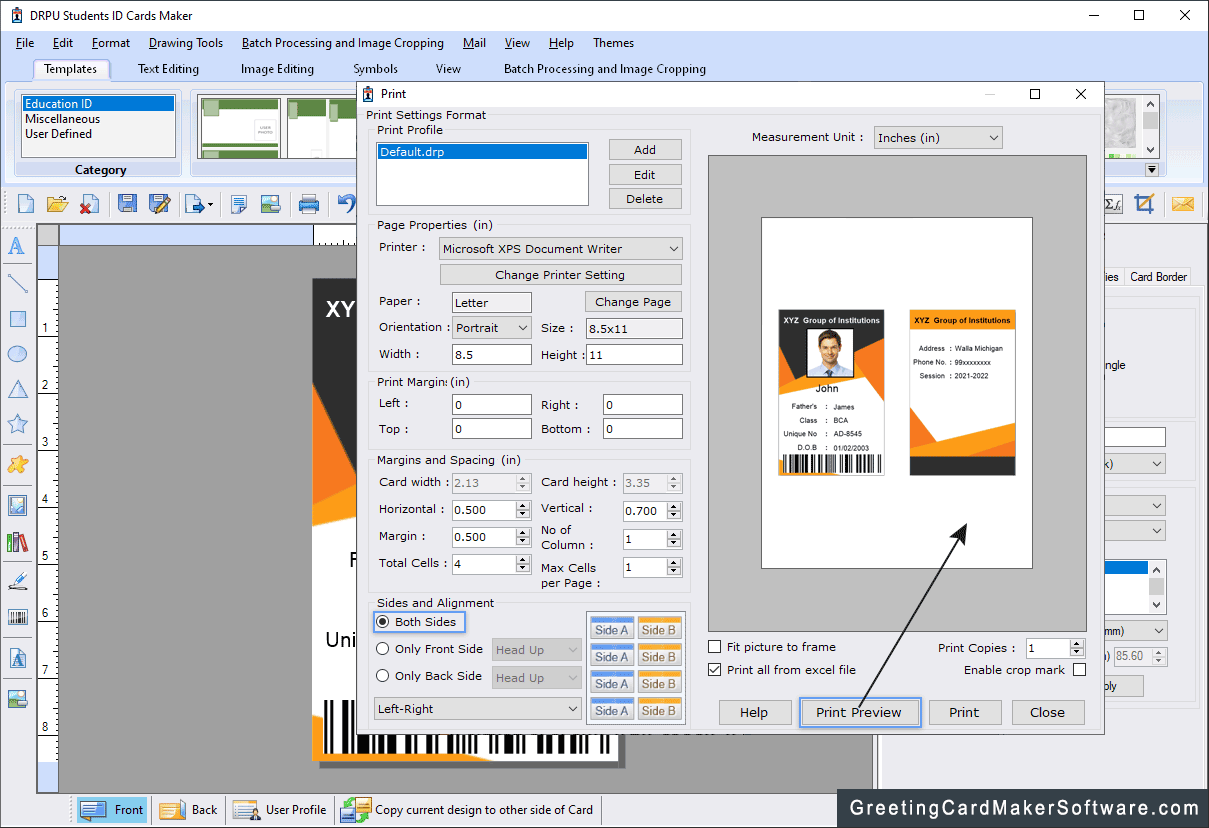Image resolution: width=1209 pixels, height=828 pixels.
Task: Click the blue text document toolbar icon
Action: coord(238,204)
